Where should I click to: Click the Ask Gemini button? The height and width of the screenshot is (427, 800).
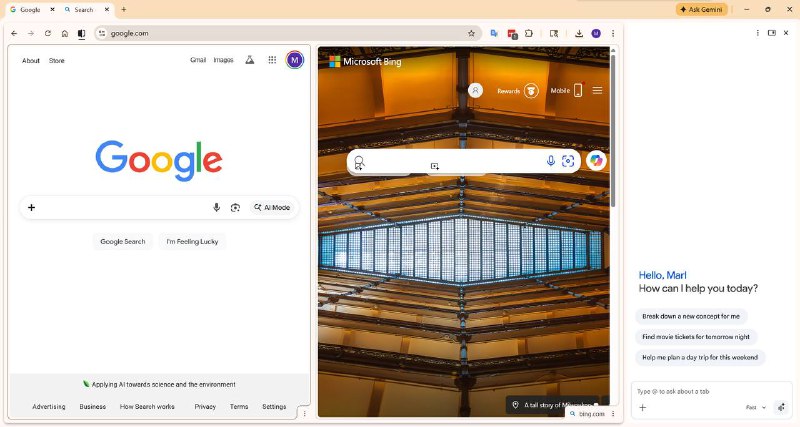pyautogui.click(x=702, y=9)
